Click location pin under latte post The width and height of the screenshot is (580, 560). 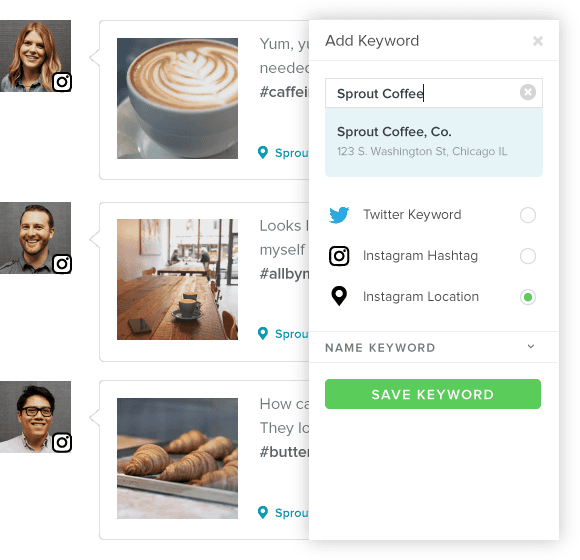click(263, 152)
